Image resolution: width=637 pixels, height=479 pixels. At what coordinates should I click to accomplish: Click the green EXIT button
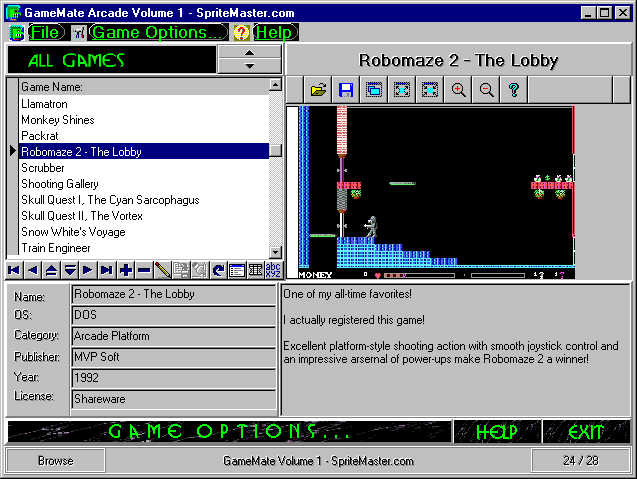[586, 431]
